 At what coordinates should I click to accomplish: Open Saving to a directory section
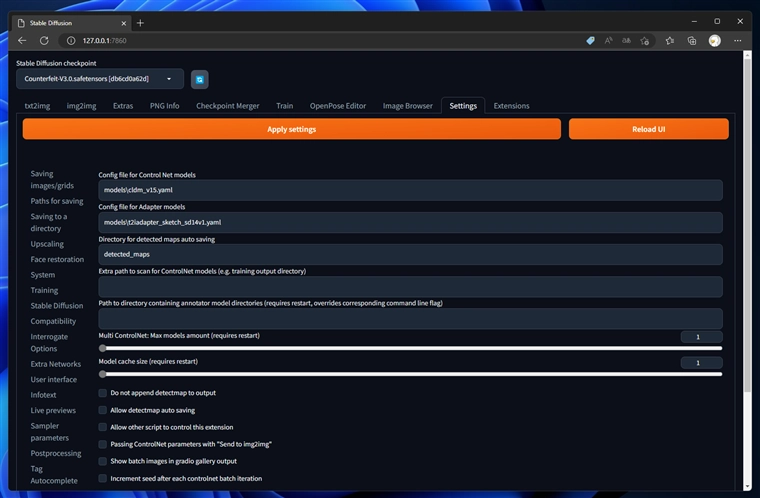pos(49,222)
